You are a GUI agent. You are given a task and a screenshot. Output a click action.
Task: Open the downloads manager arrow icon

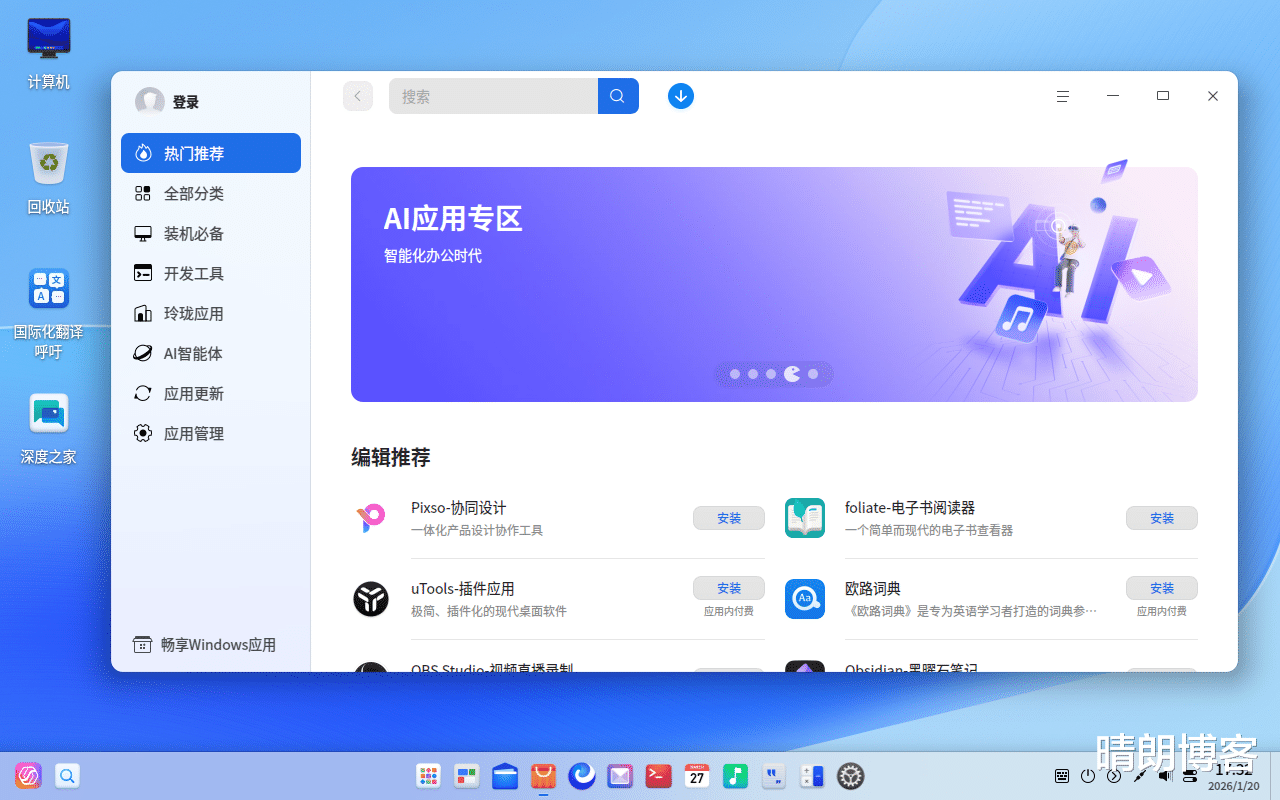[x=681, y=96]
